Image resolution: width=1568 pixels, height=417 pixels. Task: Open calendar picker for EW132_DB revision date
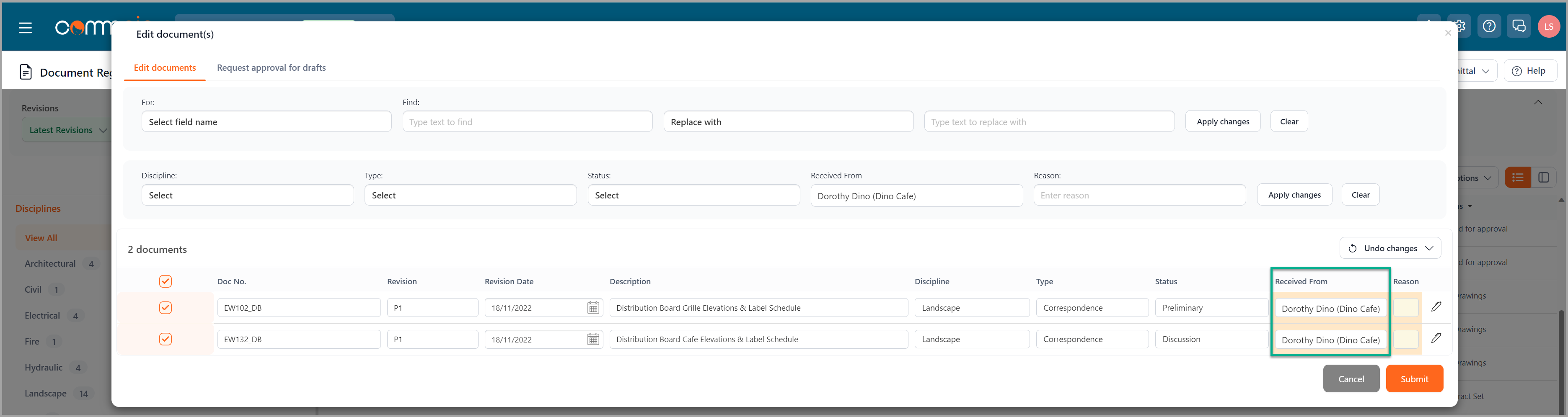pyautogui.click(x=593, y=340)
